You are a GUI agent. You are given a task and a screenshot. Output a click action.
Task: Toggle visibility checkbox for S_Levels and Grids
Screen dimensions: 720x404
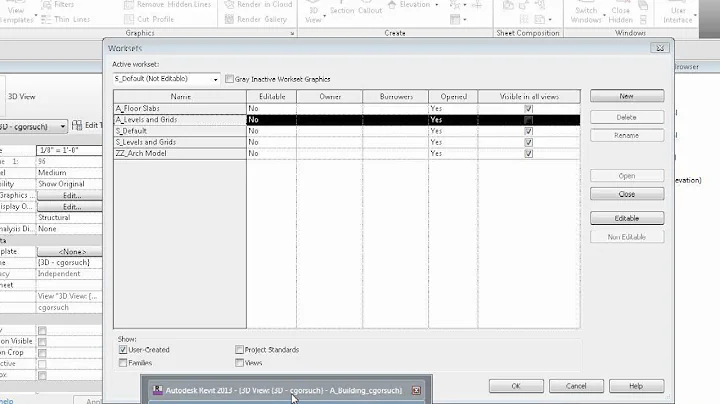click(529, 142)
